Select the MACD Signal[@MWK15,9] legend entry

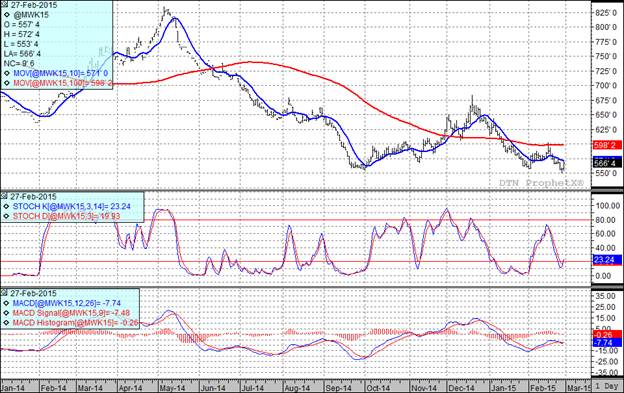(71, 313)
